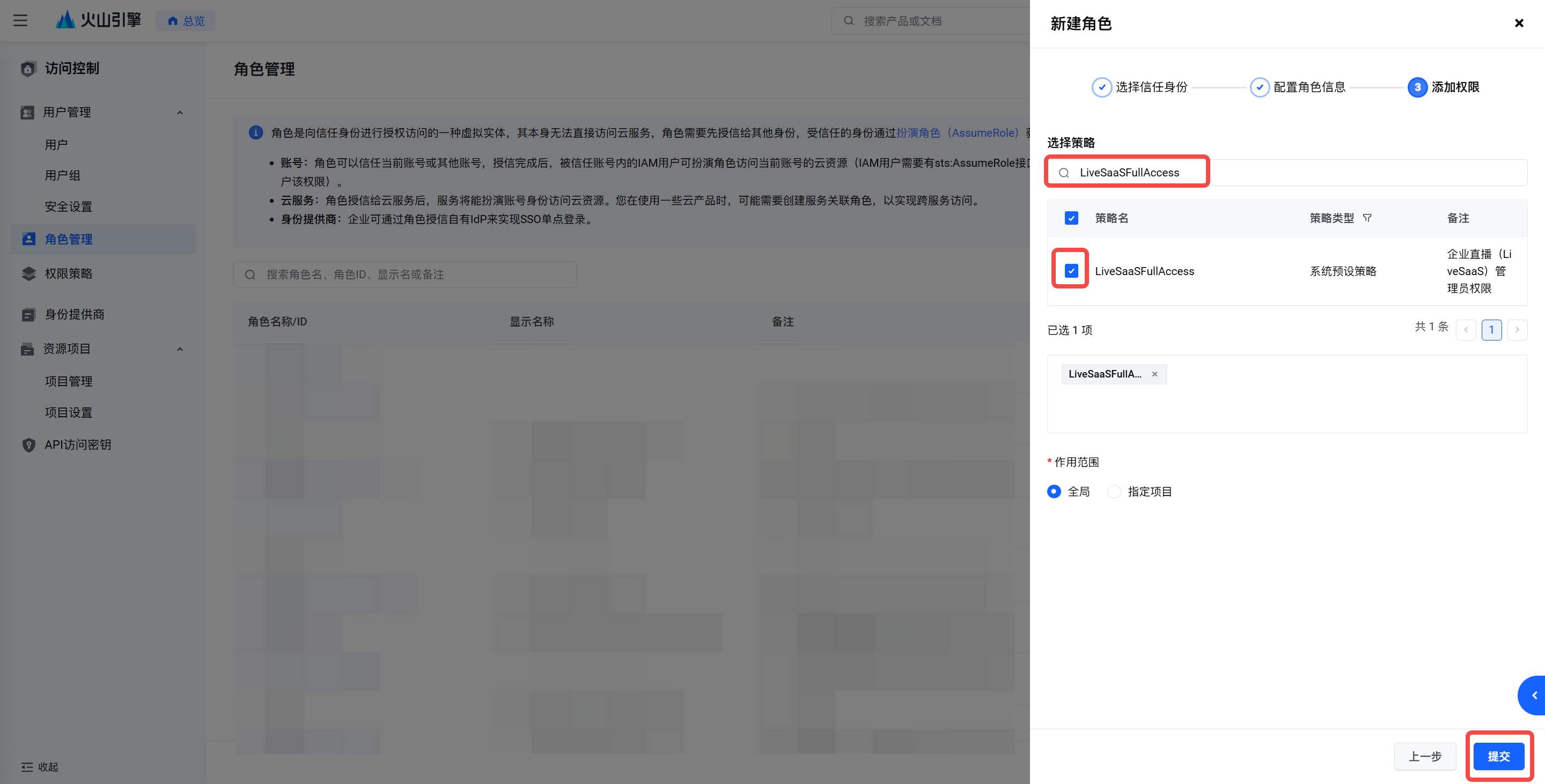
Task: Click the 备注 column header in policy table
Action: tap(1458, 218)
